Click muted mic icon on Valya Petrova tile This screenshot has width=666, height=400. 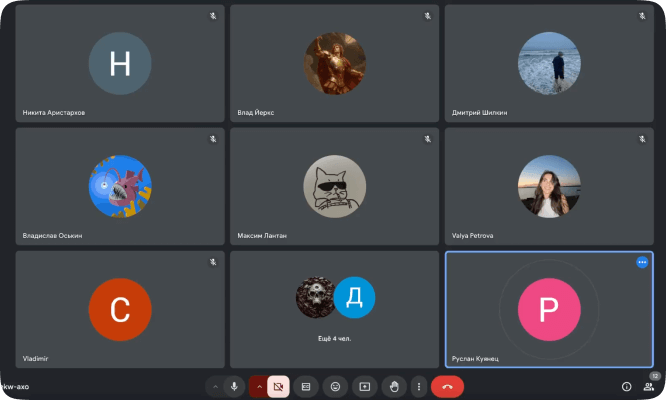[x=641, y=139]
